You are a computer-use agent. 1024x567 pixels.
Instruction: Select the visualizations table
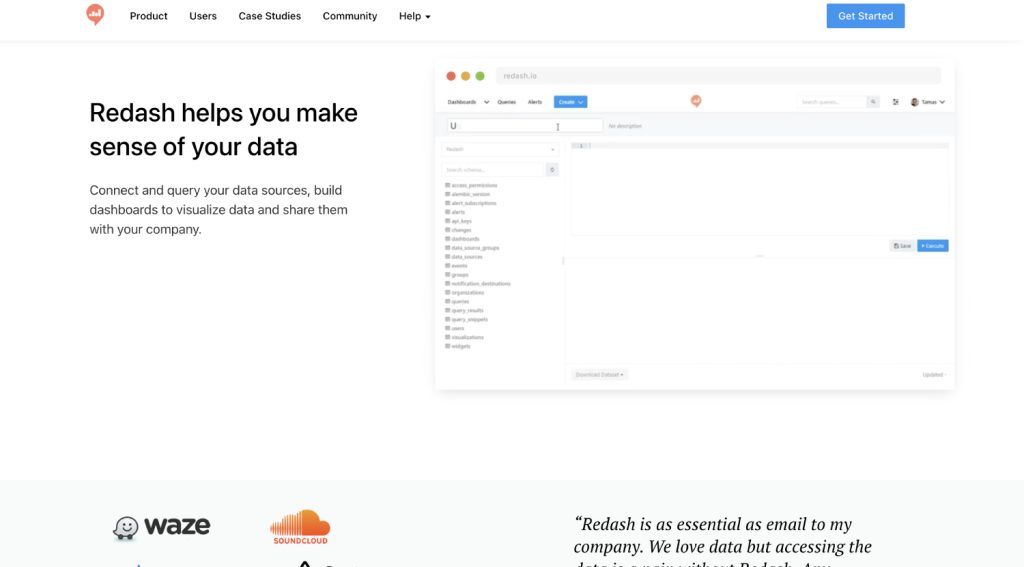(x=464, y=338)
